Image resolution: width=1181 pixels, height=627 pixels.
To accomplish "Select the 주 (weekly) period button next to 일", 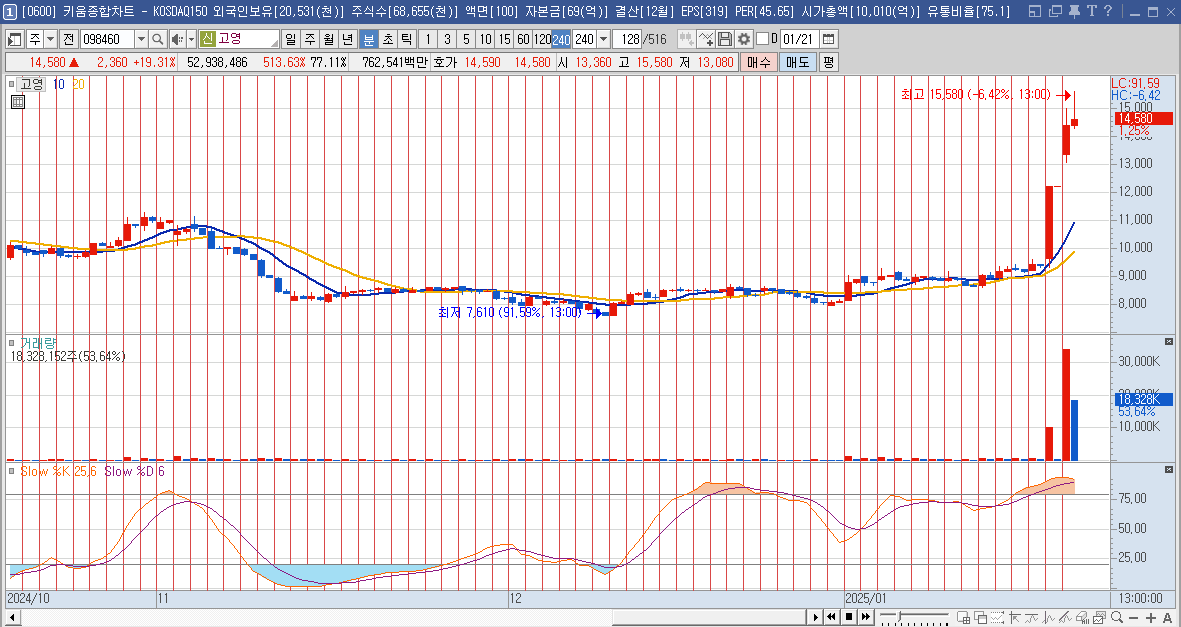I will (x=309, y=39).
